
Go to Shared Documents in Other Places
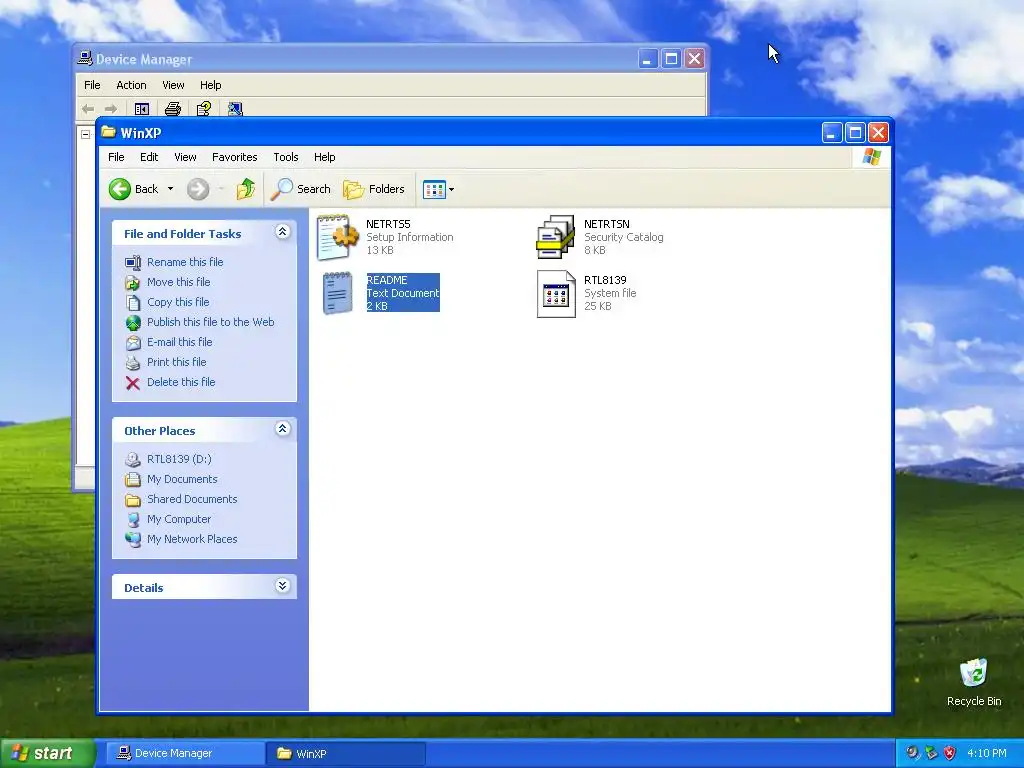click(192, 499)
